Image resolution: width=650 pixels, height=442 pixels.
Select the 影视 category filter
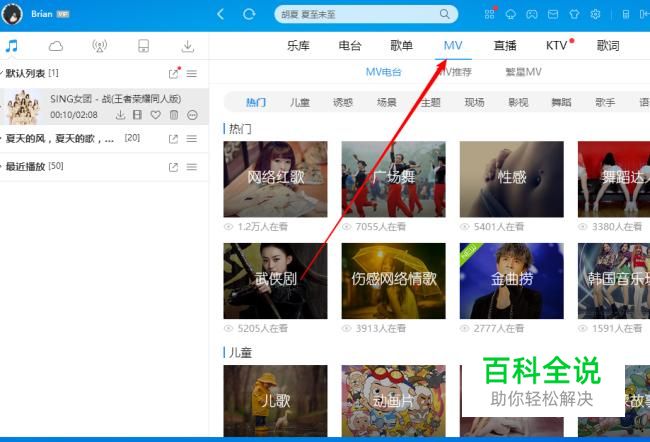pos(518,102)
